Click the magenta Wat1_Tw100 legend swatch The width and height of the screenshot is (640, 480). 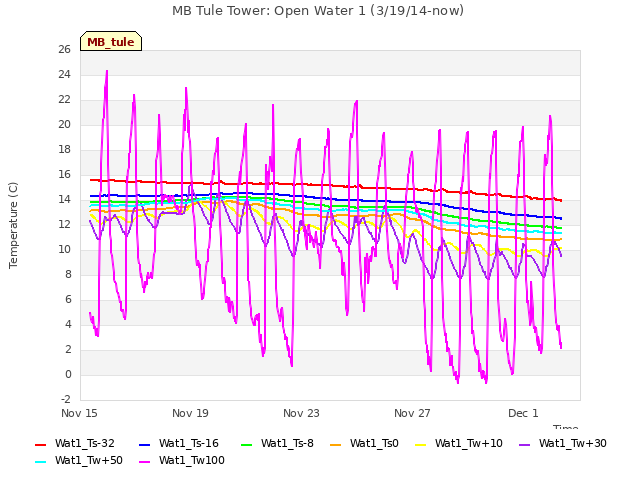click(x=144, y=462)
